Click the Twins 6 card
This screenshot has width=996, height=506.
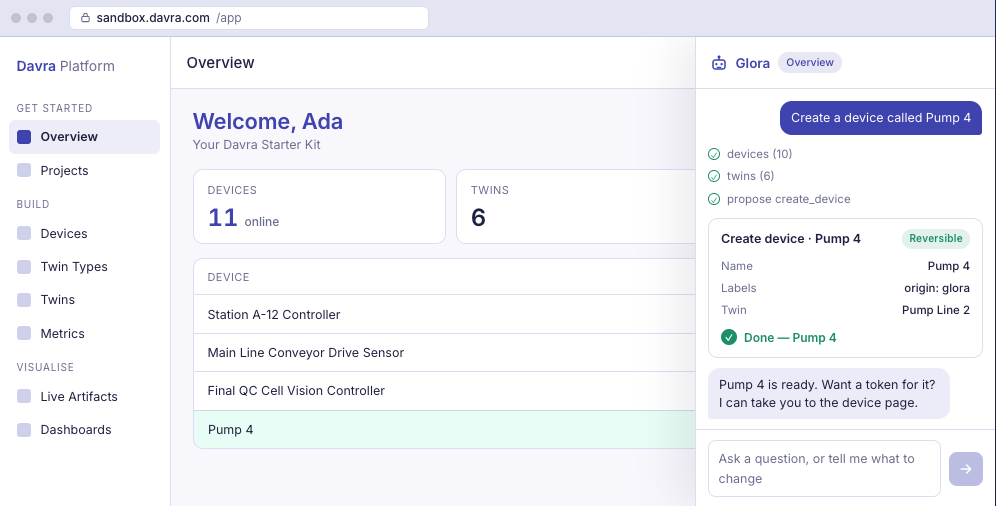(x=575, y=206)
